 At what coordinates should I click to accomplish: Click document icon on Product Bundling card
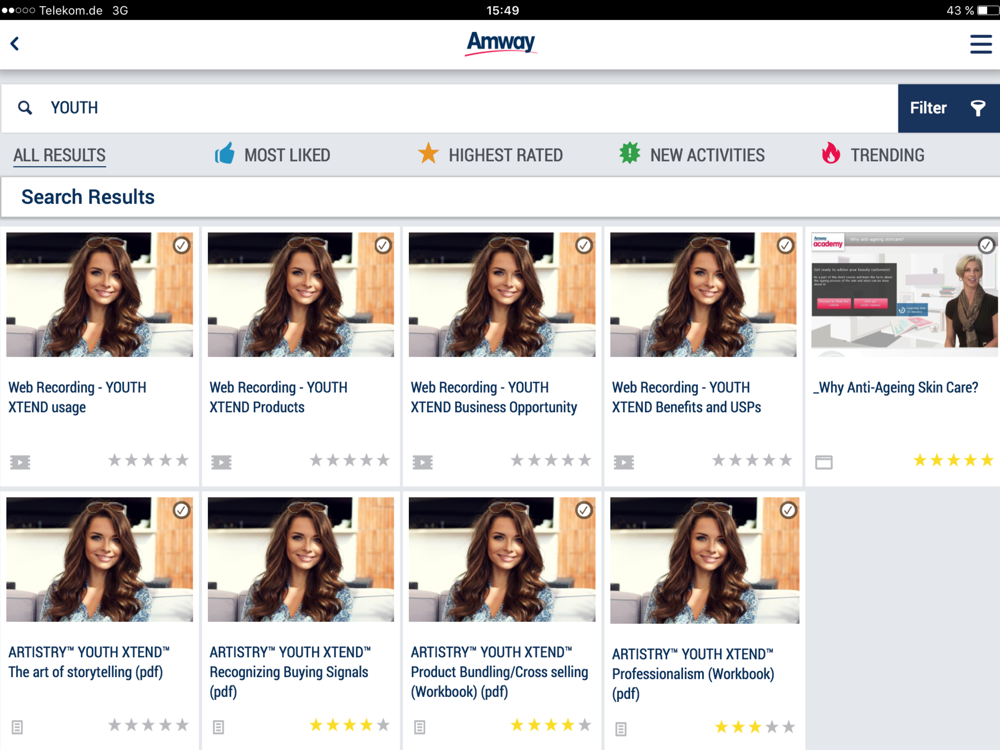tap(420, 727)
